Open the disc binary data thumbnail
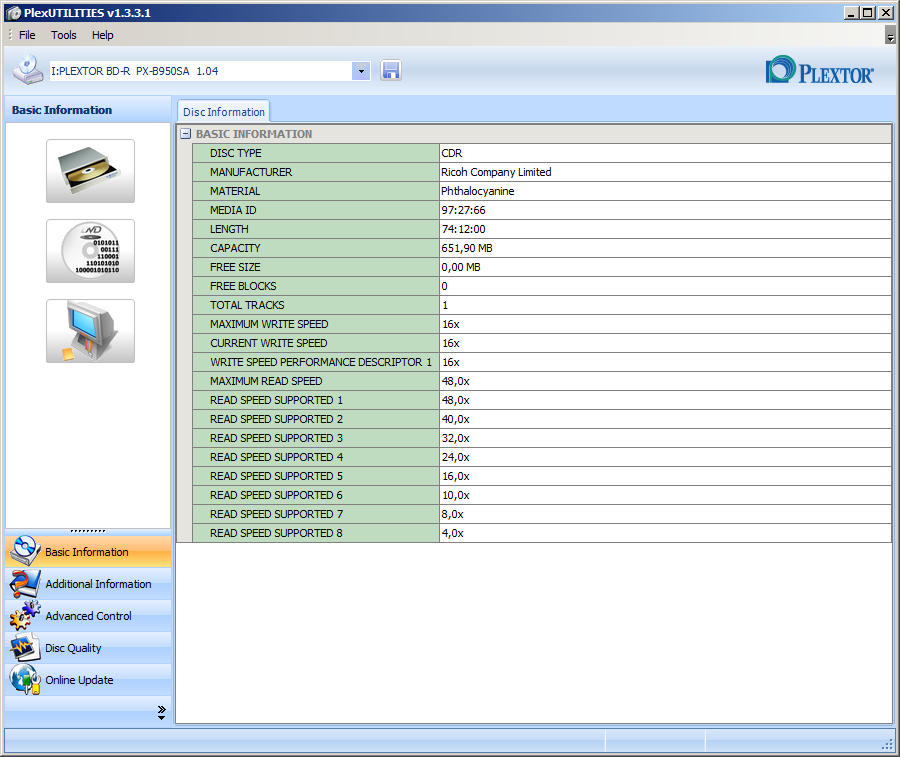Image resolution: width=900 pixels, height=757 pixels. 91,251
